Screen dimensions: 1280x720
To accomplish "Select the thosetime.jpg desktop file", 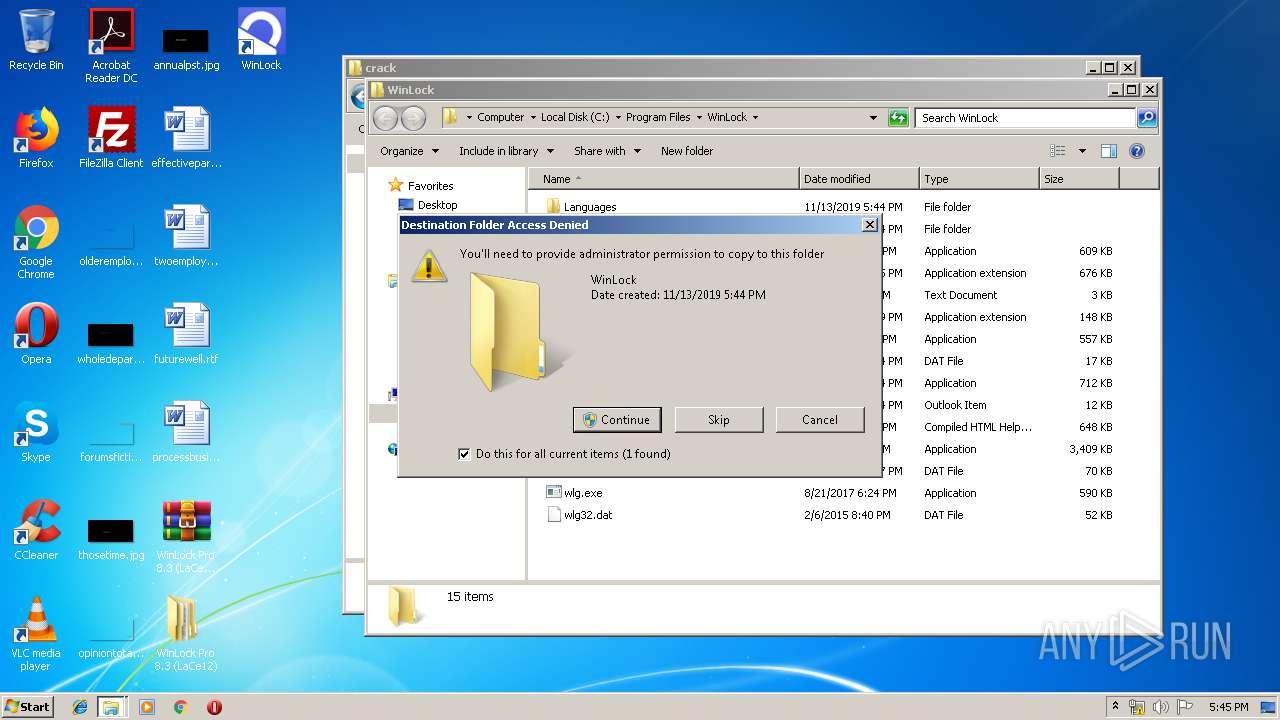I will (111, 538).
